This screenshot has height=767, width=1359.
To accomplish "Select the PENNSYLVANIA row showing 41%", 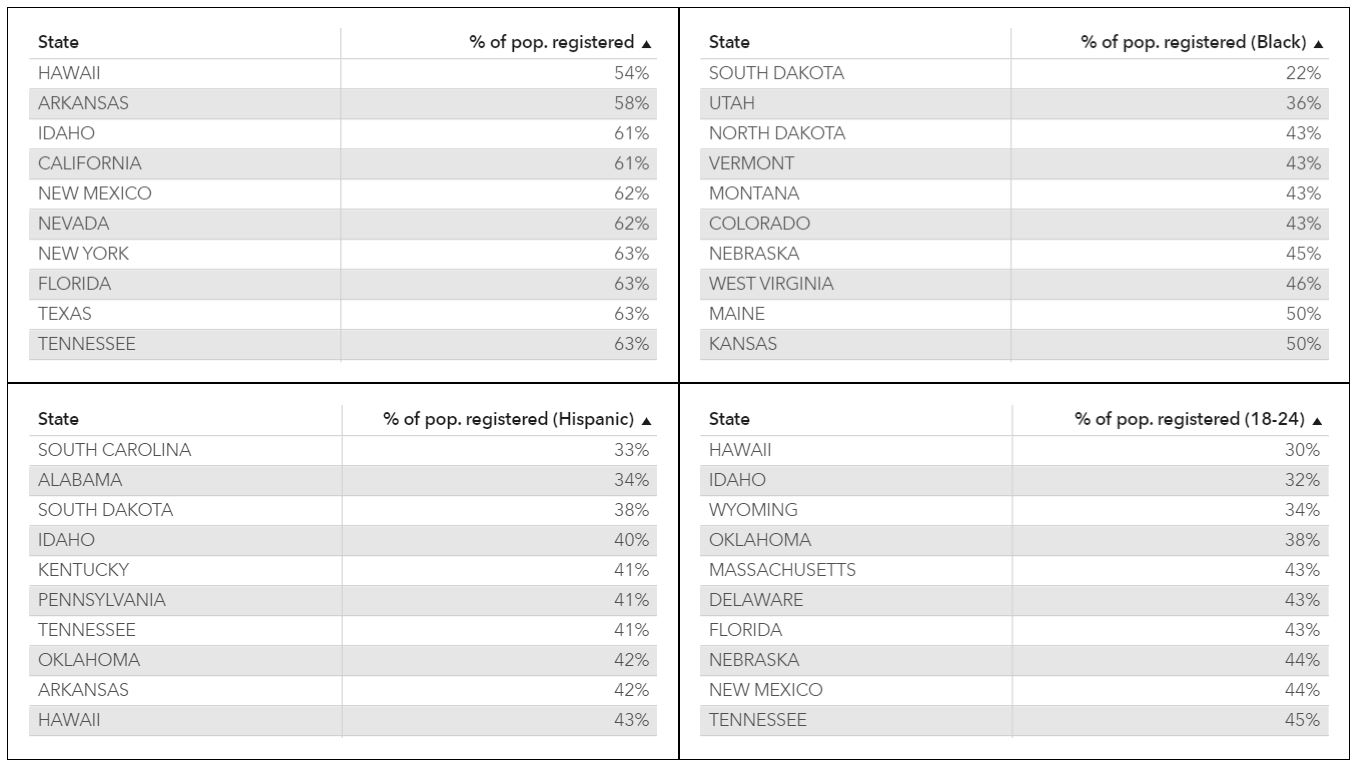I will 343,600.
